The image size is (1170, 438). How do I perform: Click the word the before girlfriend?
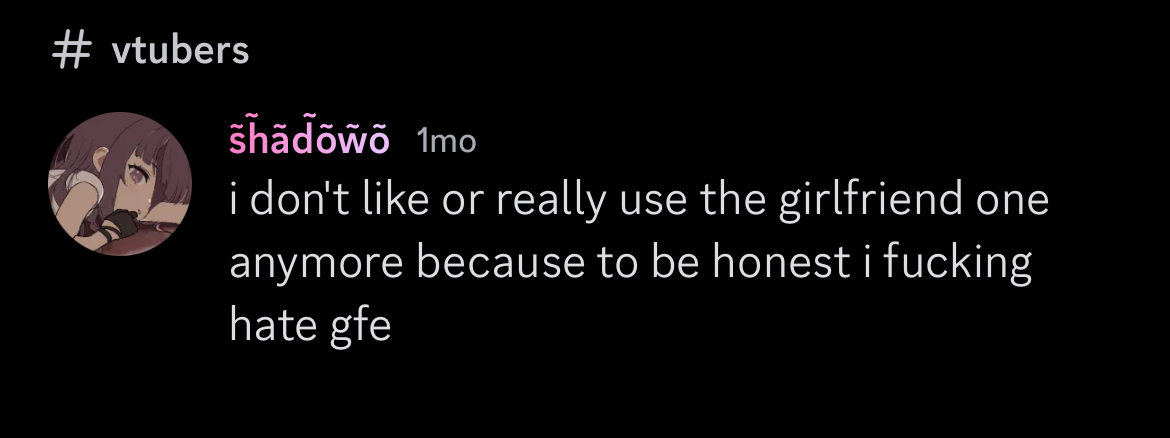tap(733, 198)
